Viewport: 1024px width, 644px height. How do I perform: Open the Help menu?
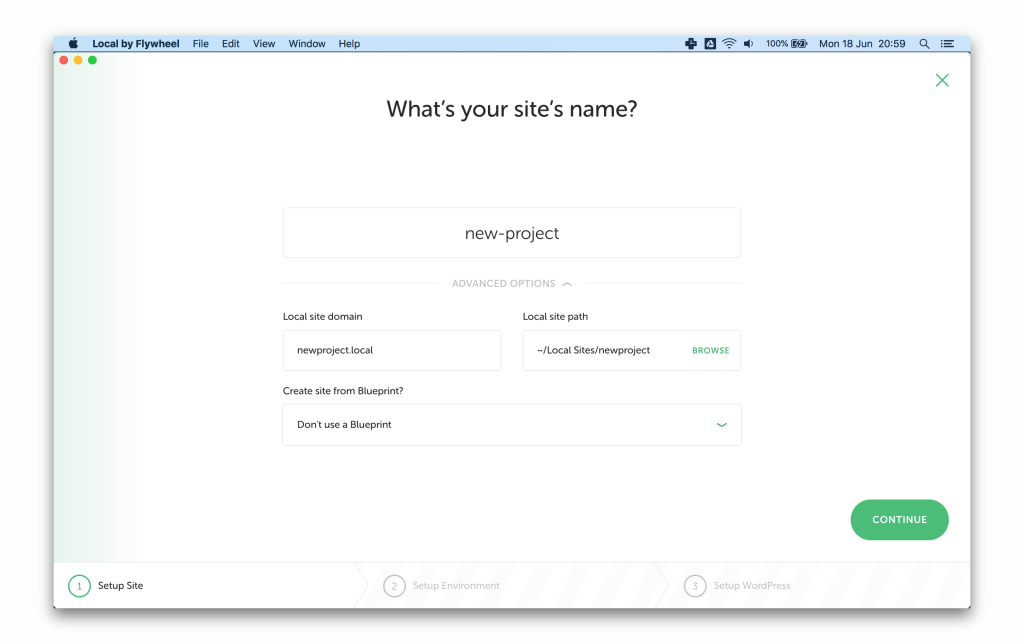point(349,44)
